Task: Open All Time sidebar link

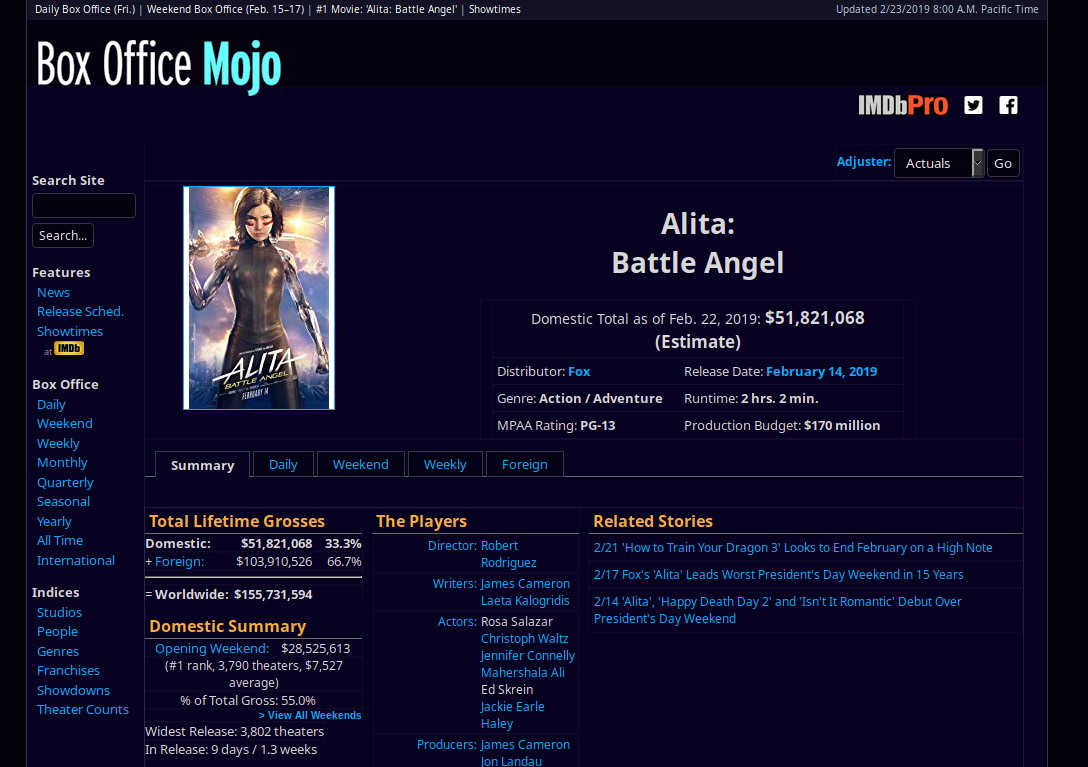Action: pos(60,540)
